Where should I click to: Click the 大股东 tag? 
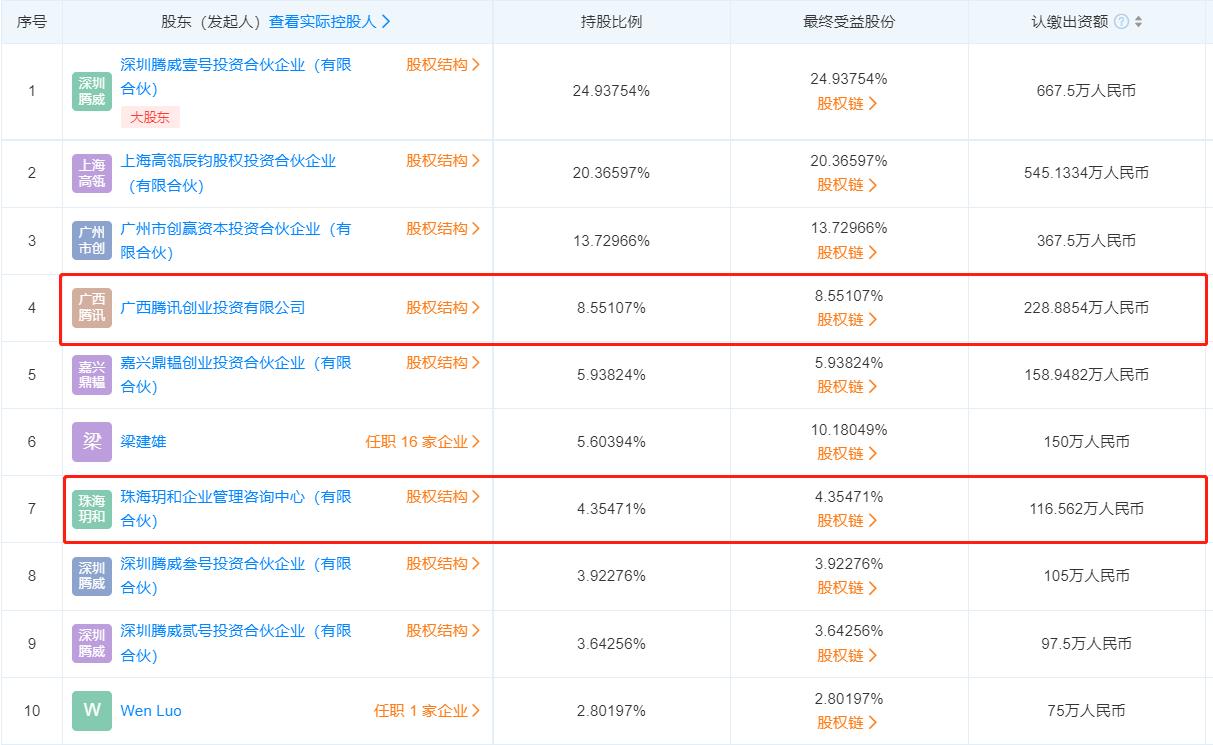coord(151,117)
